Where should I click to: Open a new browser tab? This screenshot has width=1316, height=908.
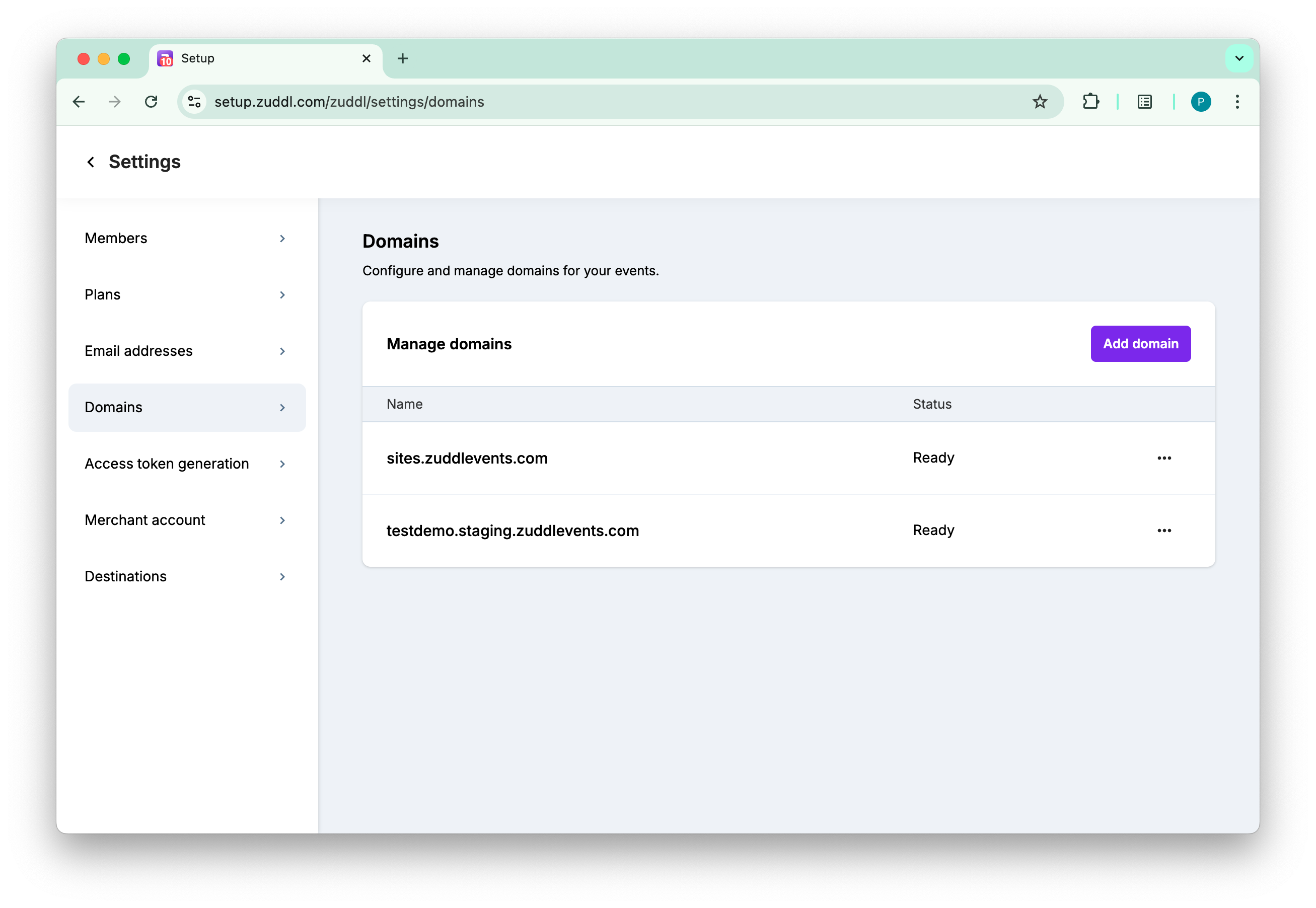[403, 58]
